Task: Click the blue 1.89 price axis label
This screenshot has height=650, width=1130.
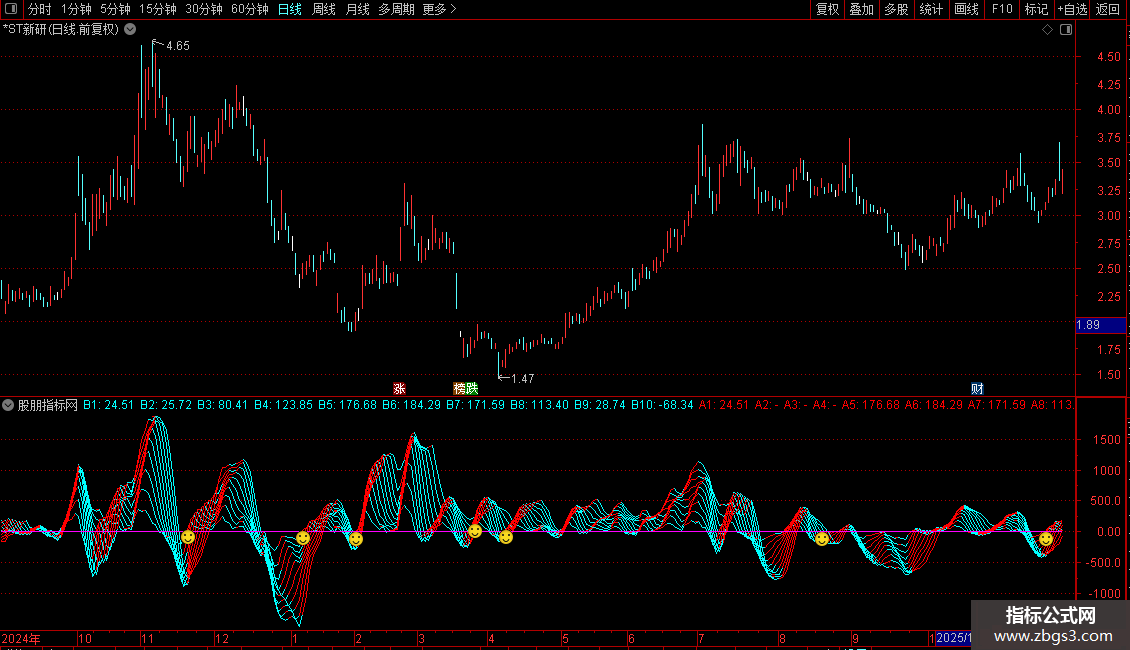Action: (1100, 325)
